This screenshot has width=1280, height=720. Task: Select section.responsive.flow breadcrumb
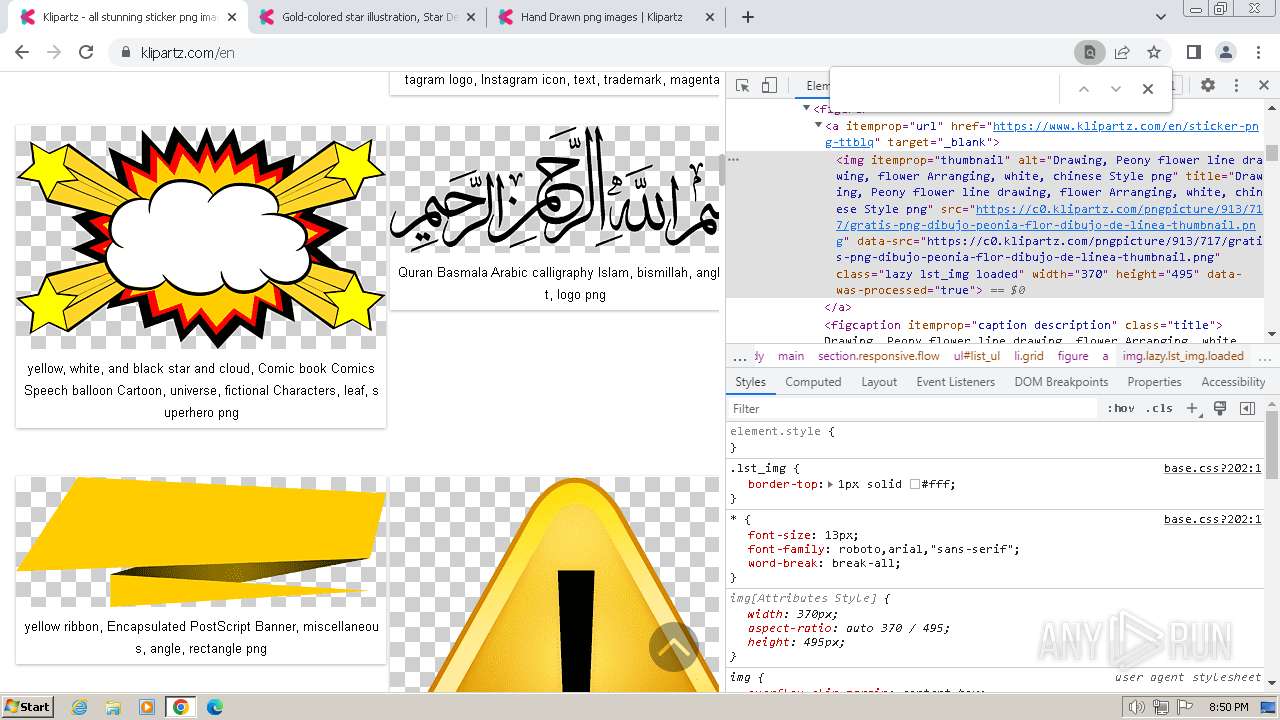click(x=879, y=356)
